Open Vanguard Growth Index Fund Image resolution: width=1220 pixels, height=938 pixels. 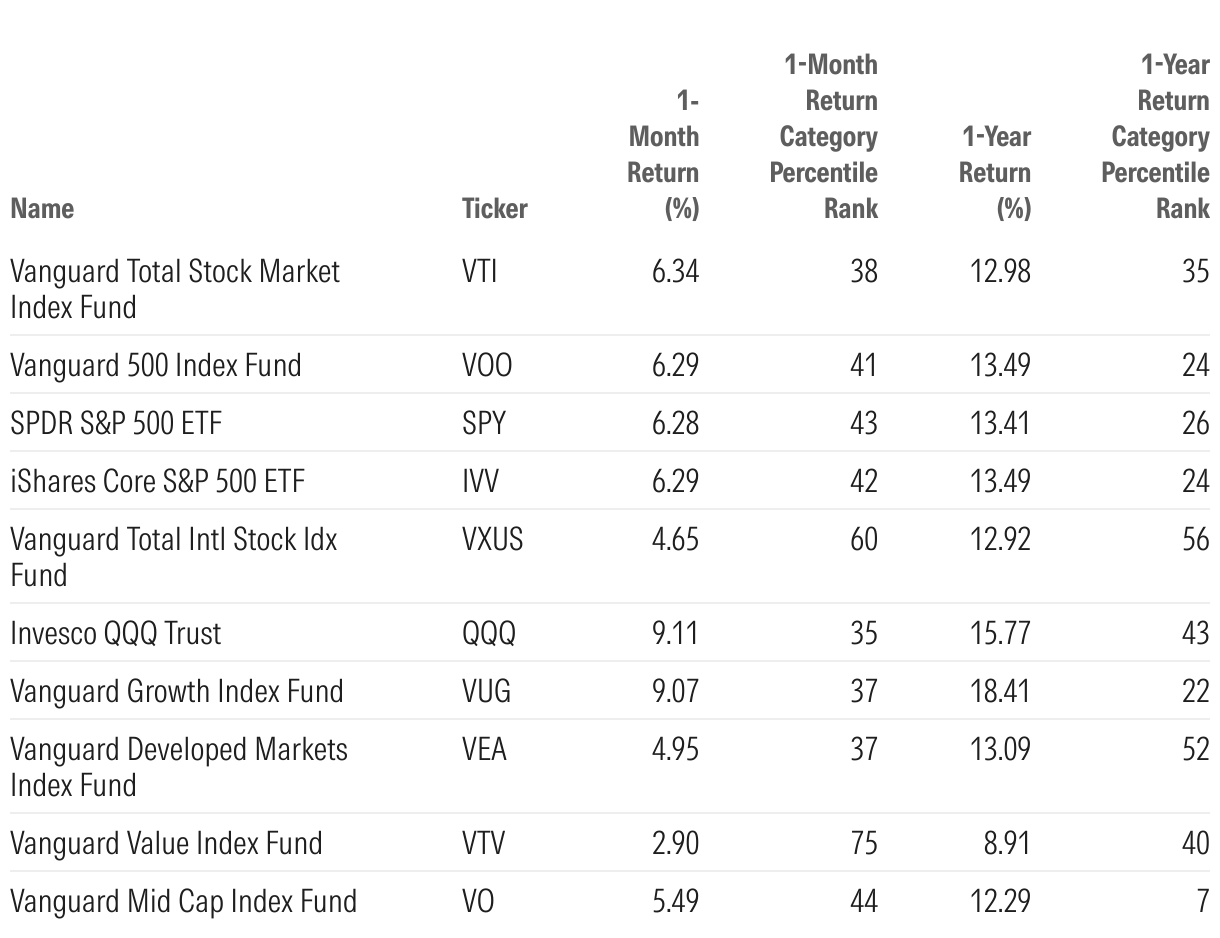point(176,690)
